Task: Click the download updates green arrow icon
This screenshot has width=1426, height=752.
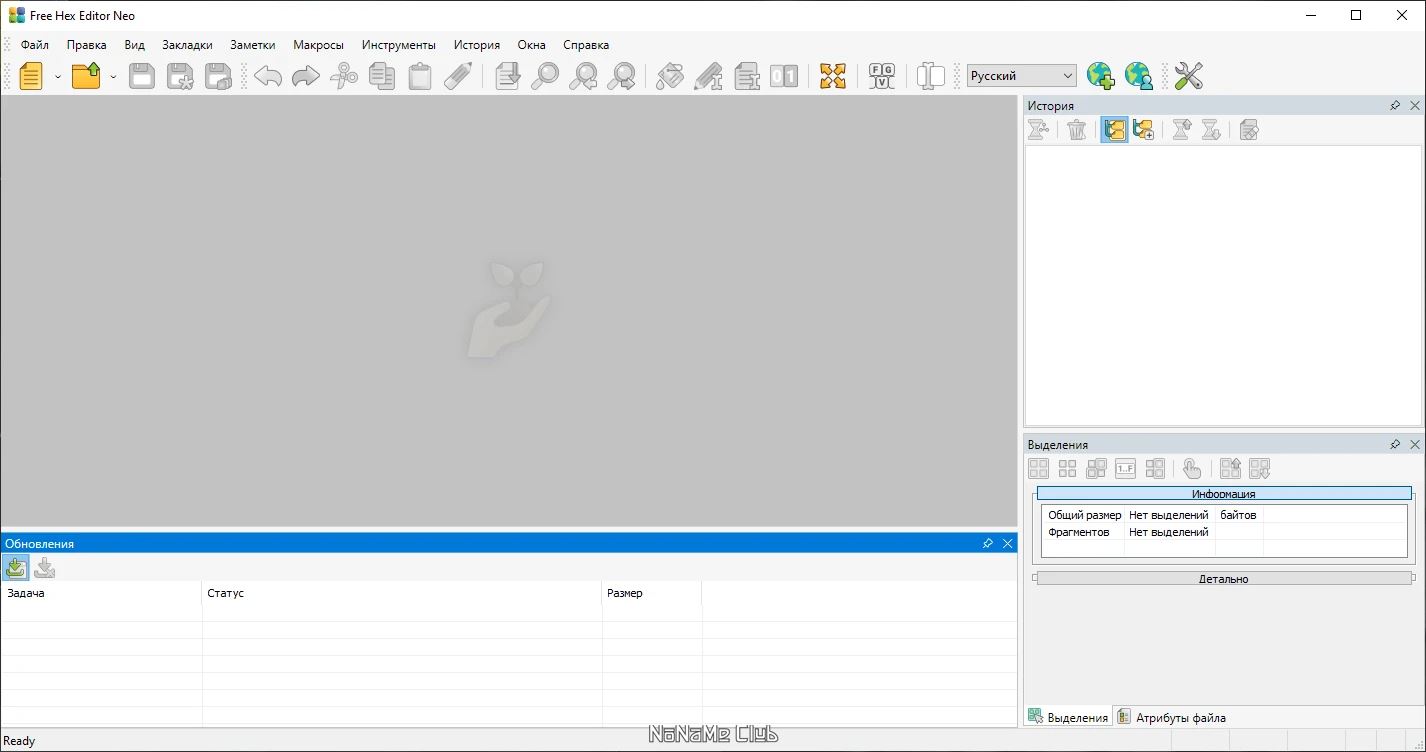Action: [x=16, y=568]
